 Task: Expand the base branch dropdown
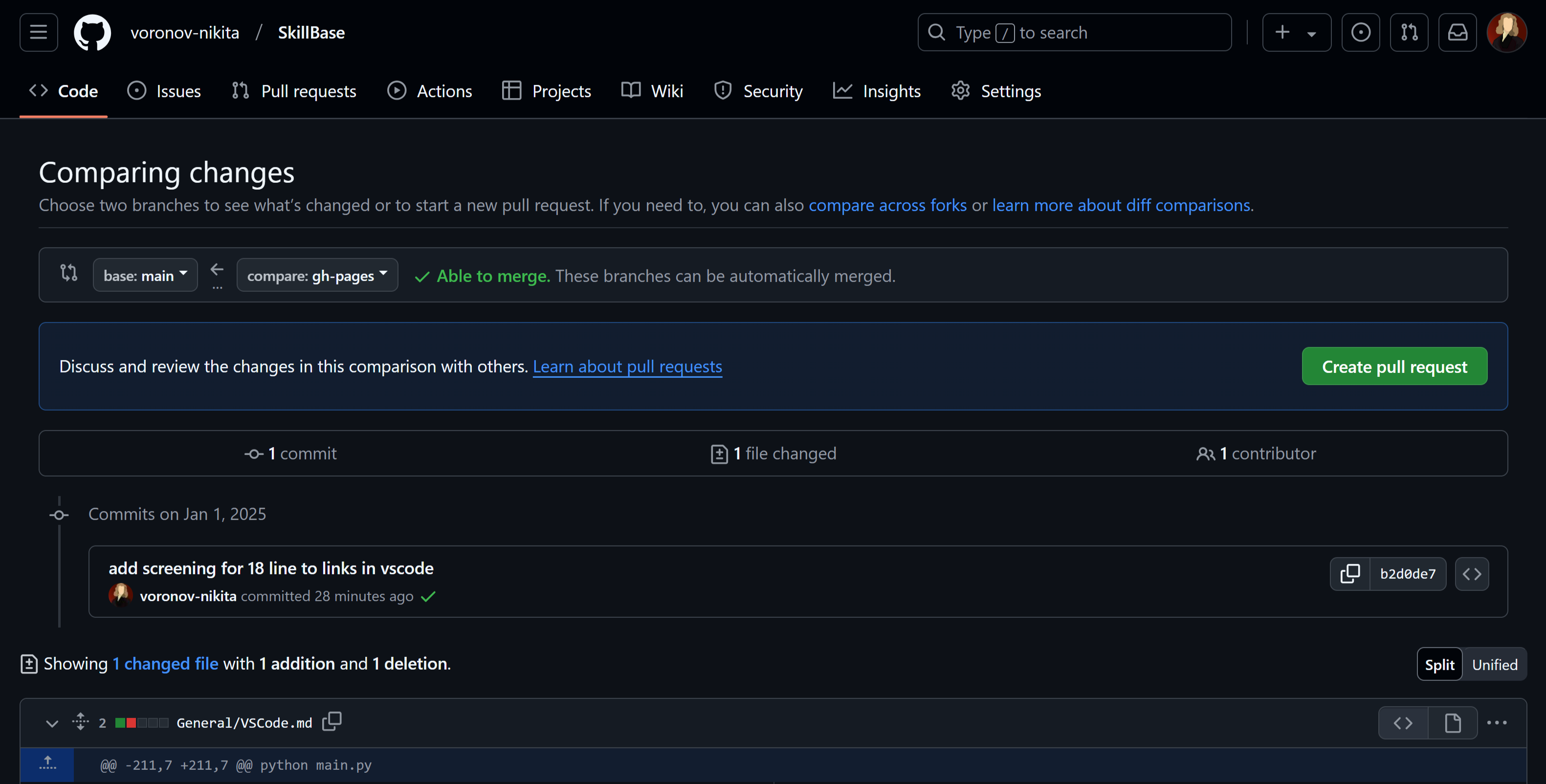pyautogui.click(x=145, y=274)
